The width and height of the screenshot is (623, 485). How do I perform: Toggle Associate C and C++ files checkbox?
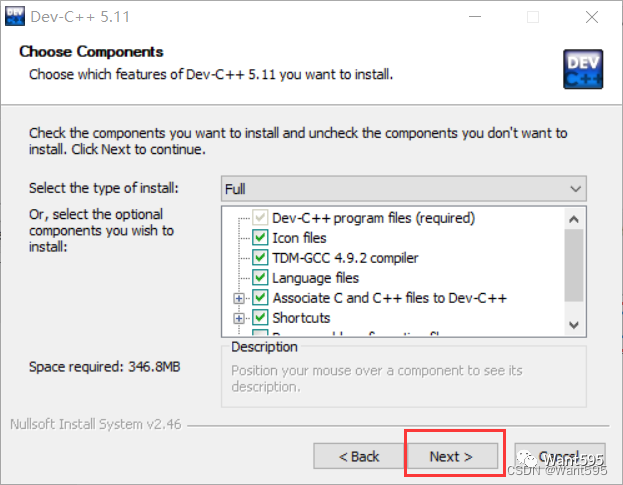pyautogui.click(x=261, y=298)
